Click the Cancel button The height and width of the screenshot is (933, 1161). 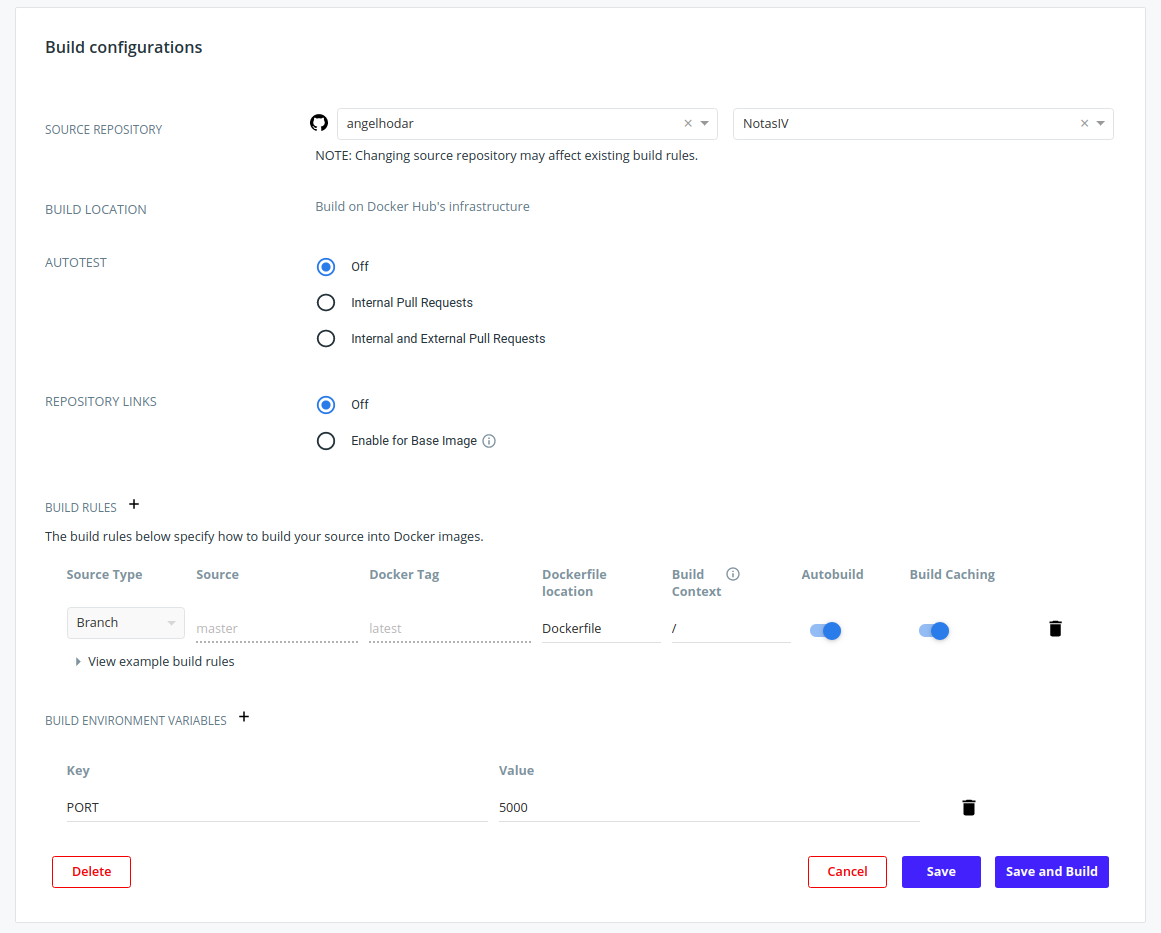(x=847, y=872)
